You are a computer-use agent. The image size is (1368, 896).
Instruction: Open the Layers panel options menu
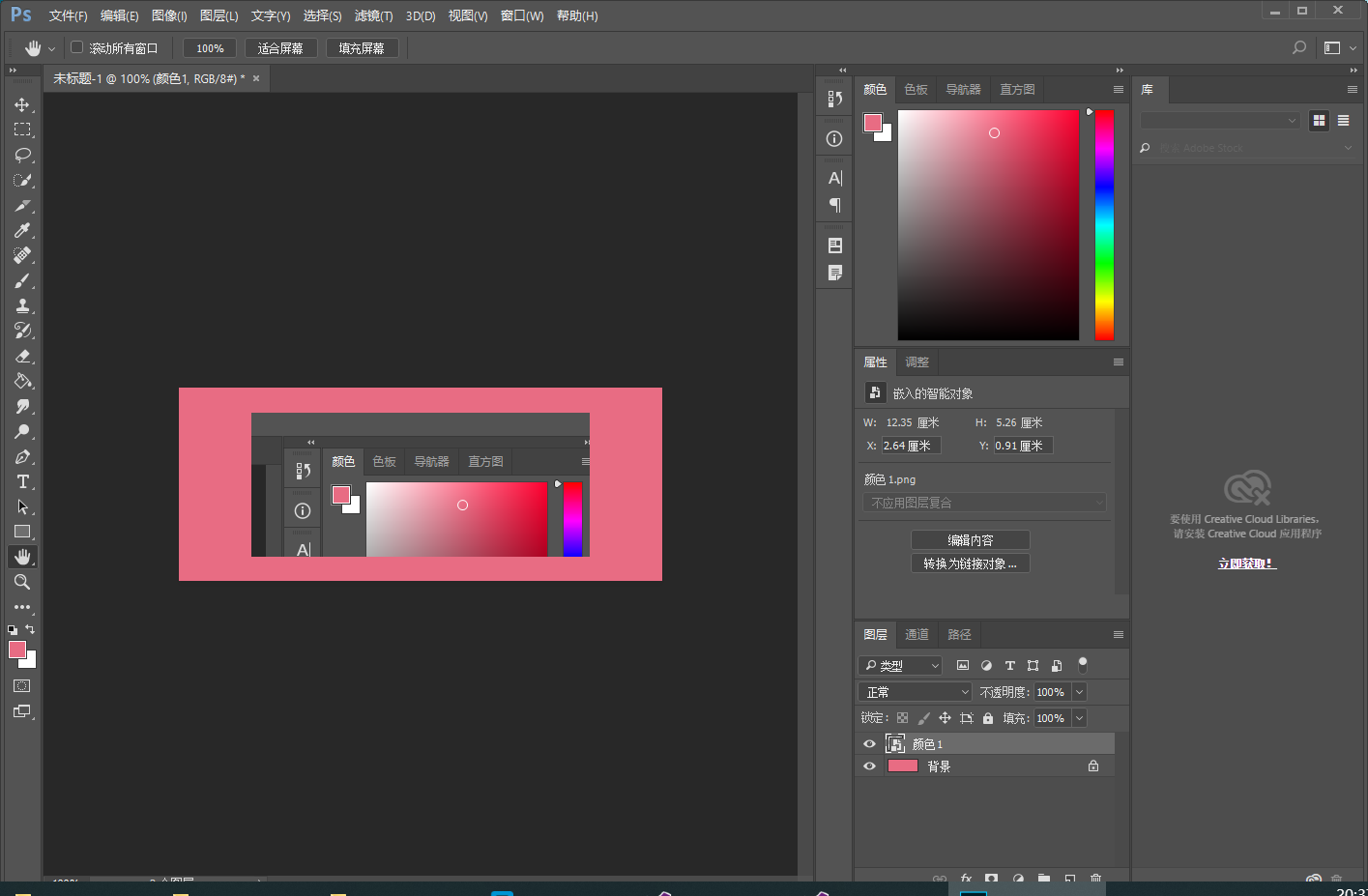tap(1119, 634)
